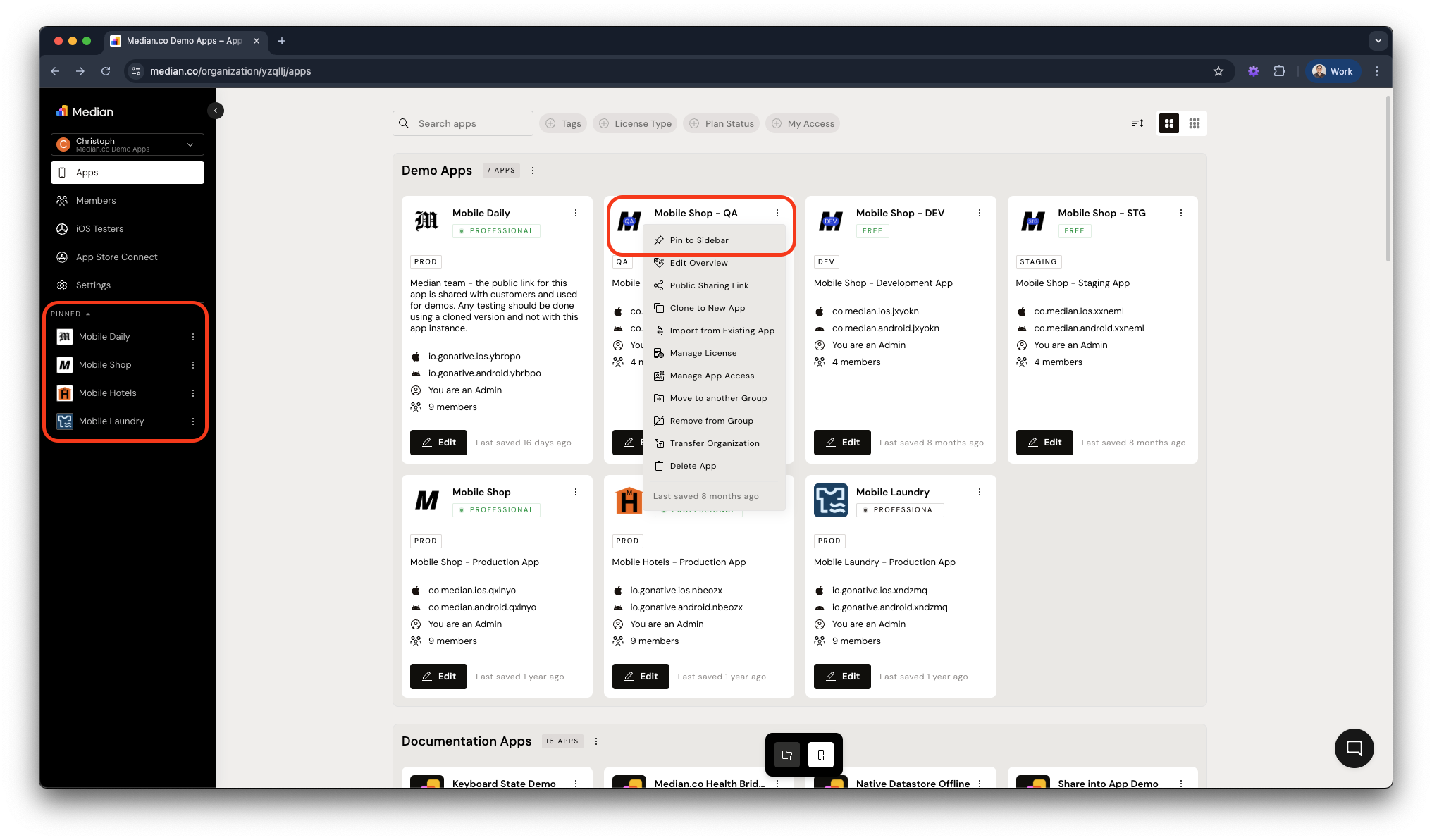This screenshot has height=840, width=1432.
Task: Open the support chat bubble
Action: pos(1354,748)
